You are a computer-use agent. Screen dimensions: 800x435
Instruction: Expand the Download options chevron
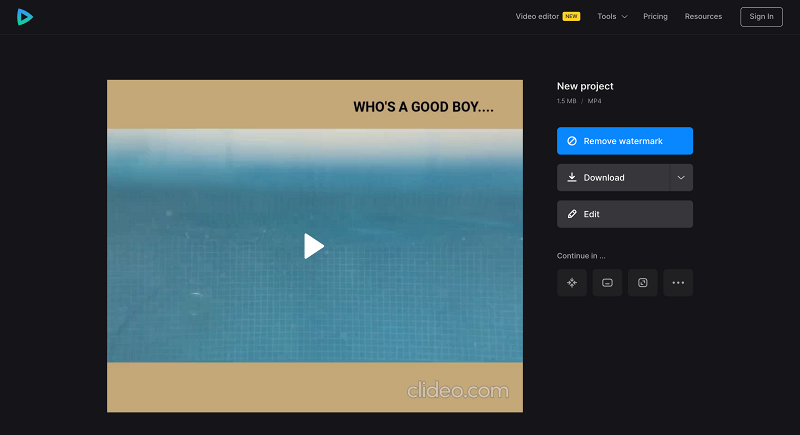pos(681,177)
